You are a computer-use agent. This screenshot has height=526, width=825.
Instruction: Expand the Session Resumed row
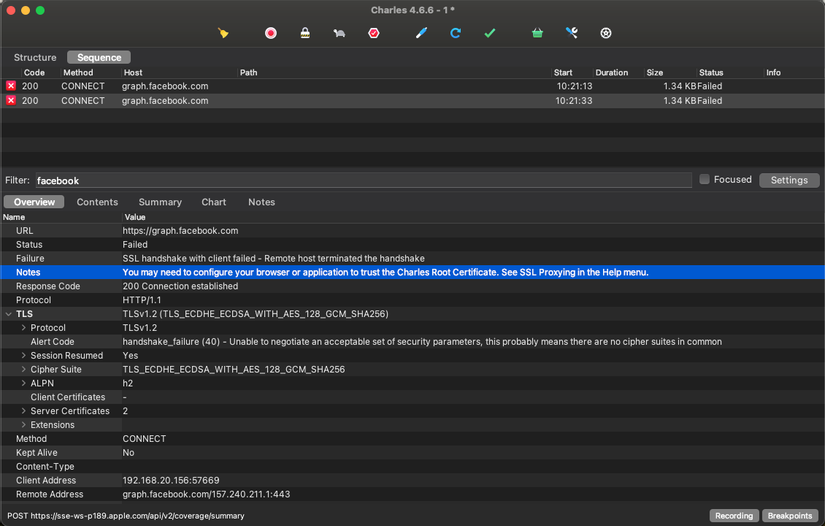coord(24,356)
